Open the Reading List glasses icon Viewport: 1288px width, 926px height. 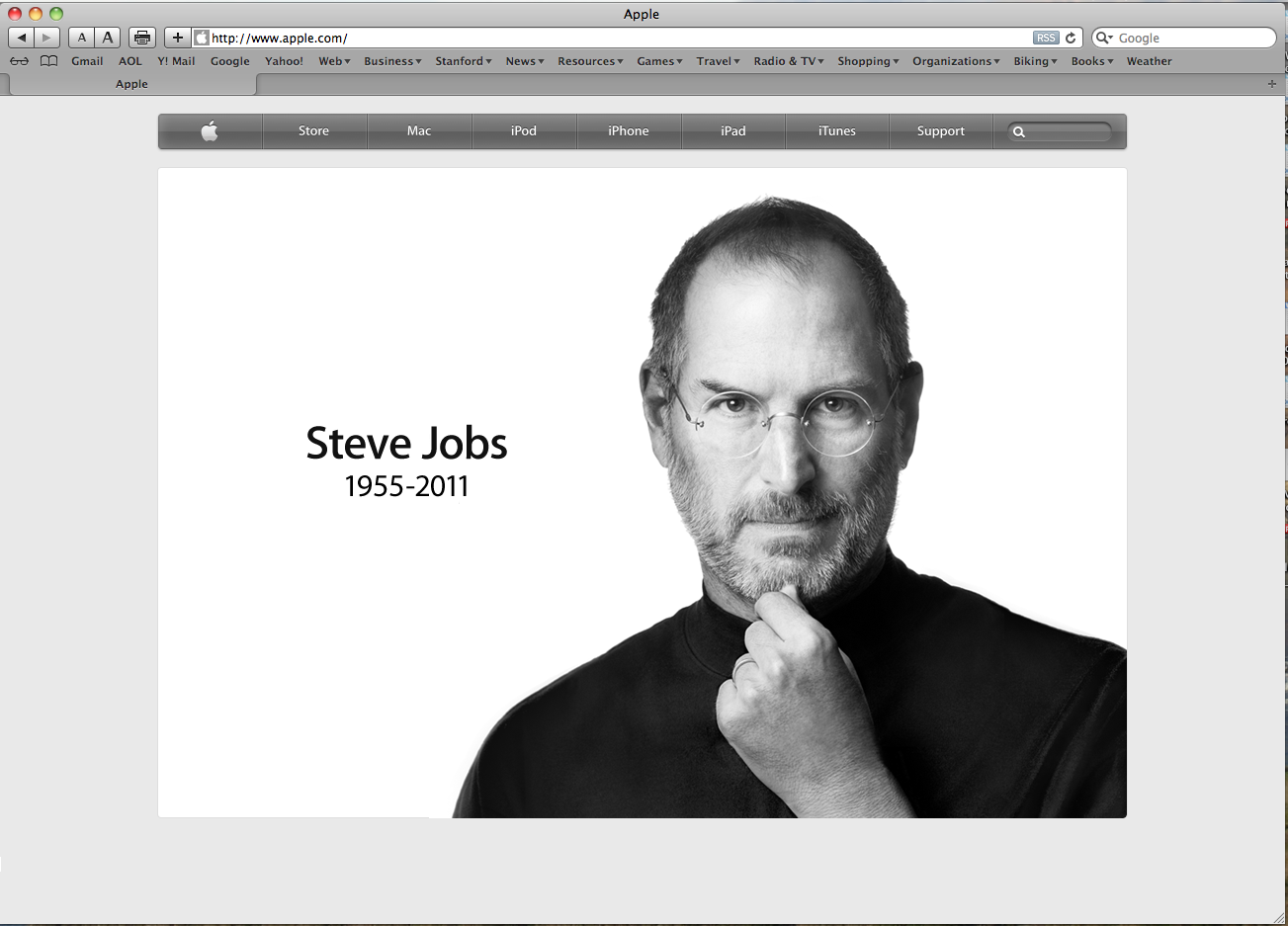tap(19, 61)
